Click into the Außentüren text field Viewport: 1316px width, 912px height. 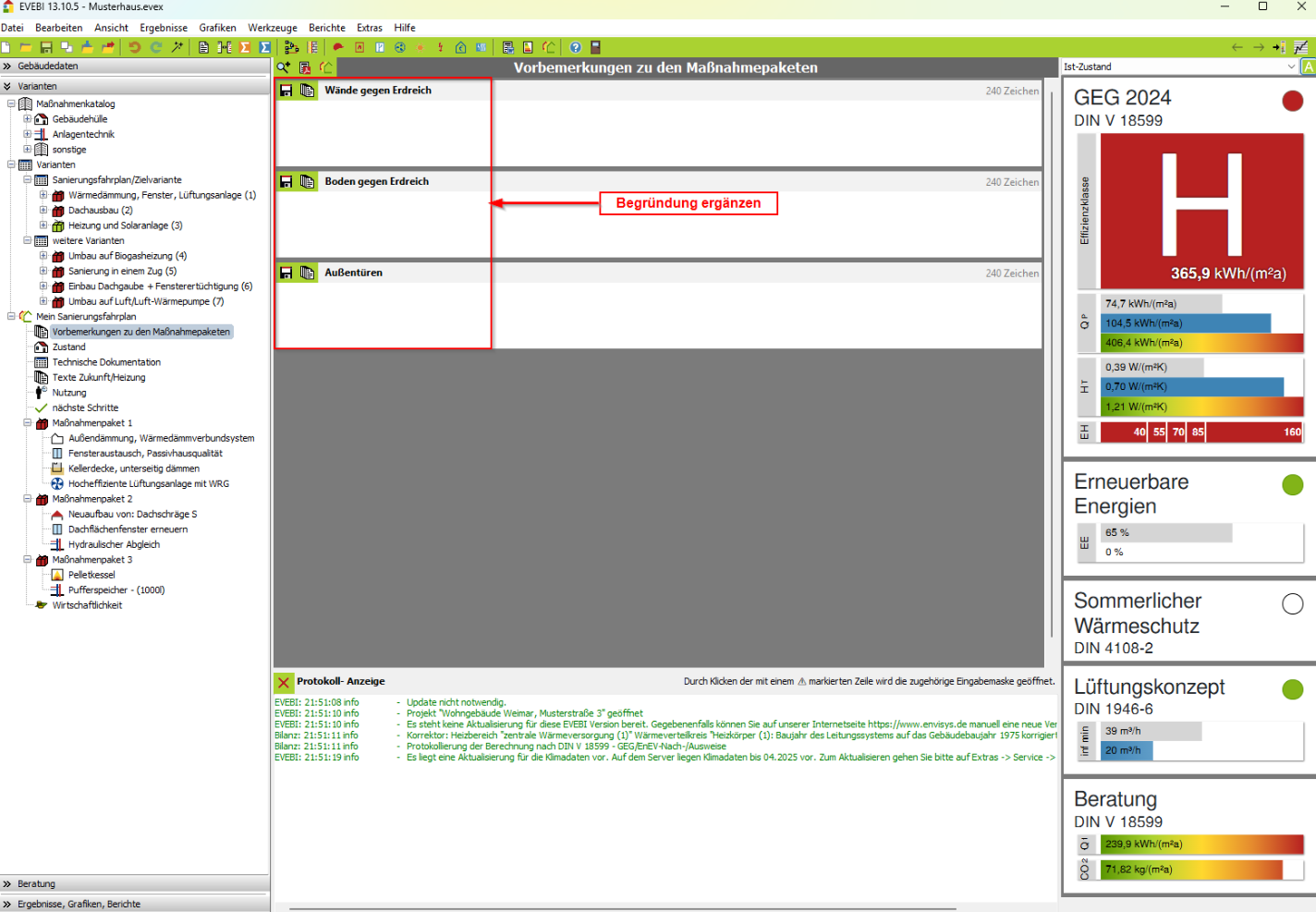[658, 314]
